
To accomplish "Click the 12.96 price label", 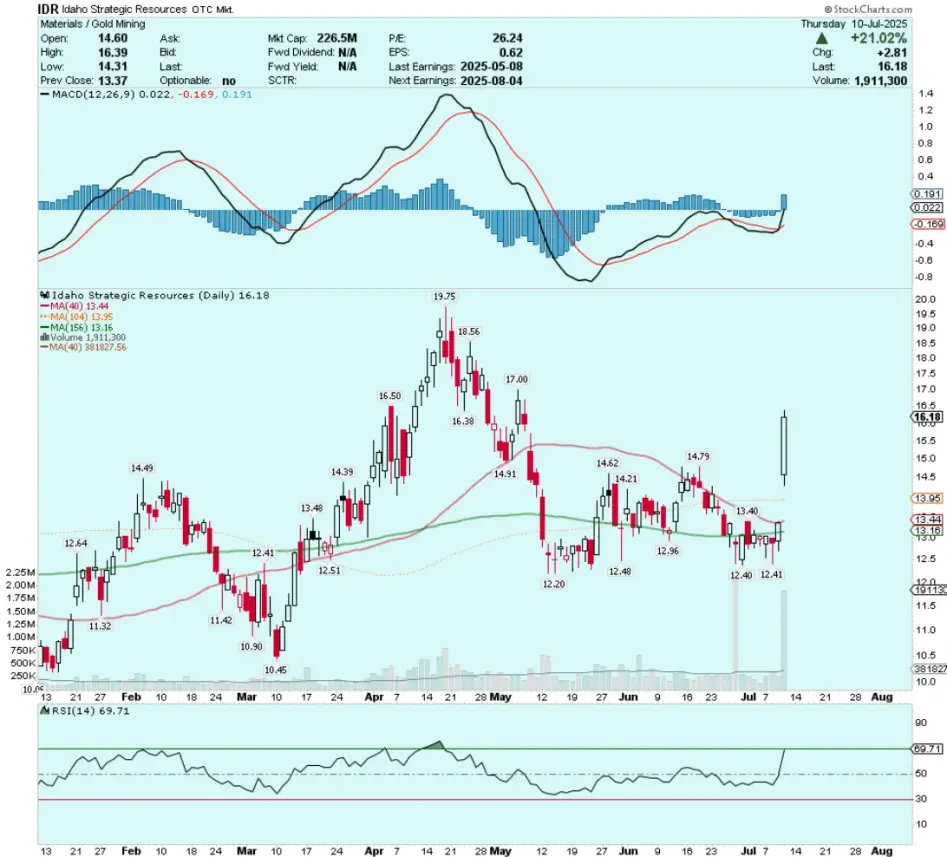I will (x=668, y=551).
